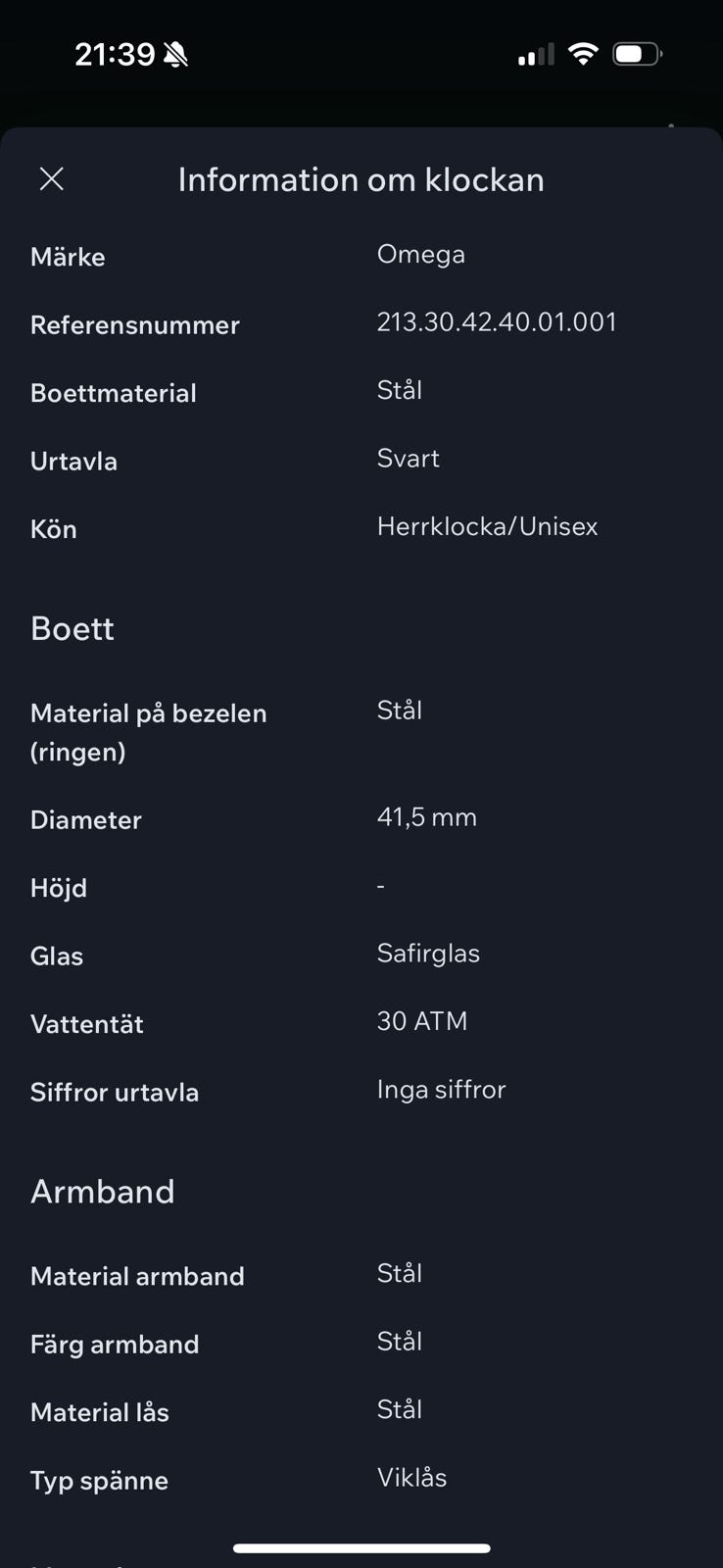Tap the 30 ATM water resistance value
The image size is (723, 1568).
(x=422, y=1021)
